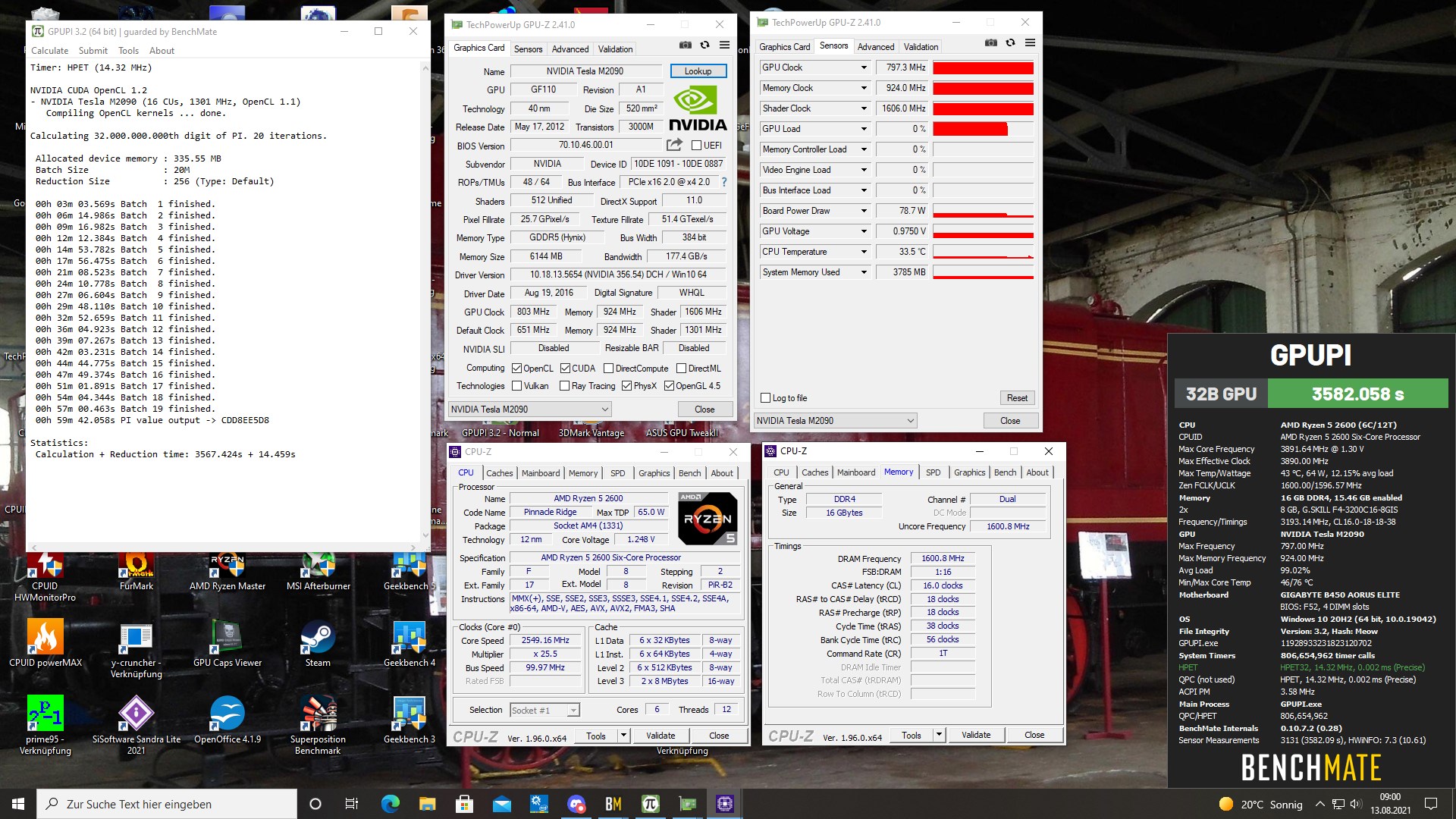This screenshot has width=1456, height=819.
Task: Toggle CUDA checkbox in GPU-Z
Action: (565, 369)
